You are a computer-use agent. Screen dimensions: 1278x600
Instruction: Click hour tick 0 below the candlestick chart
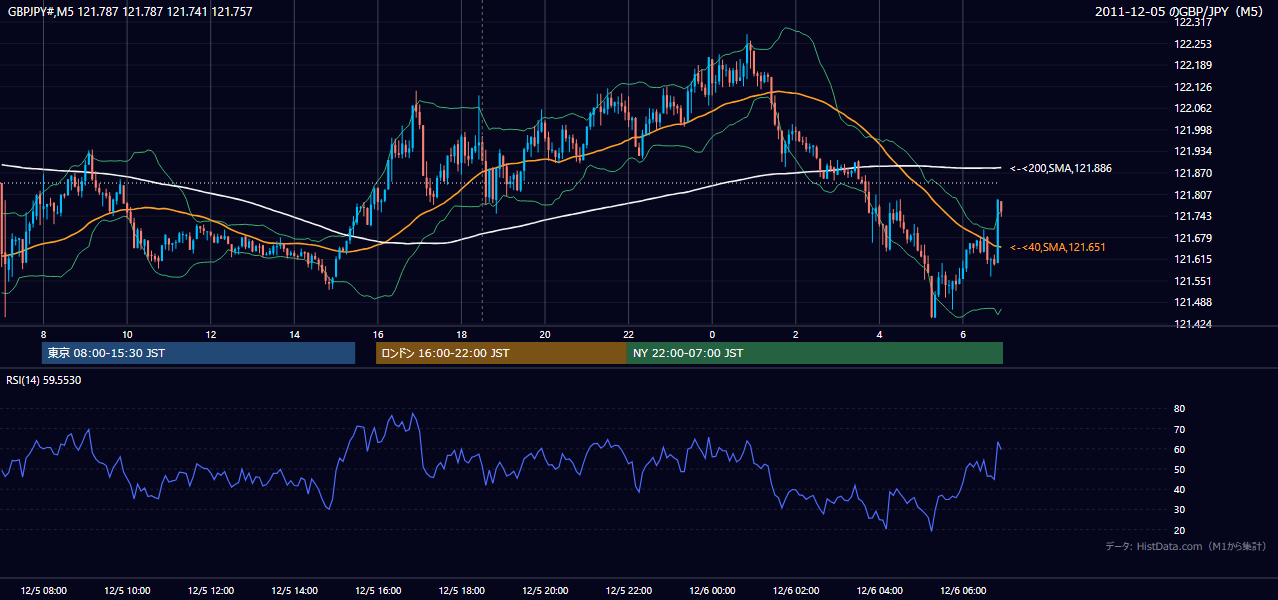click(712, 334)
